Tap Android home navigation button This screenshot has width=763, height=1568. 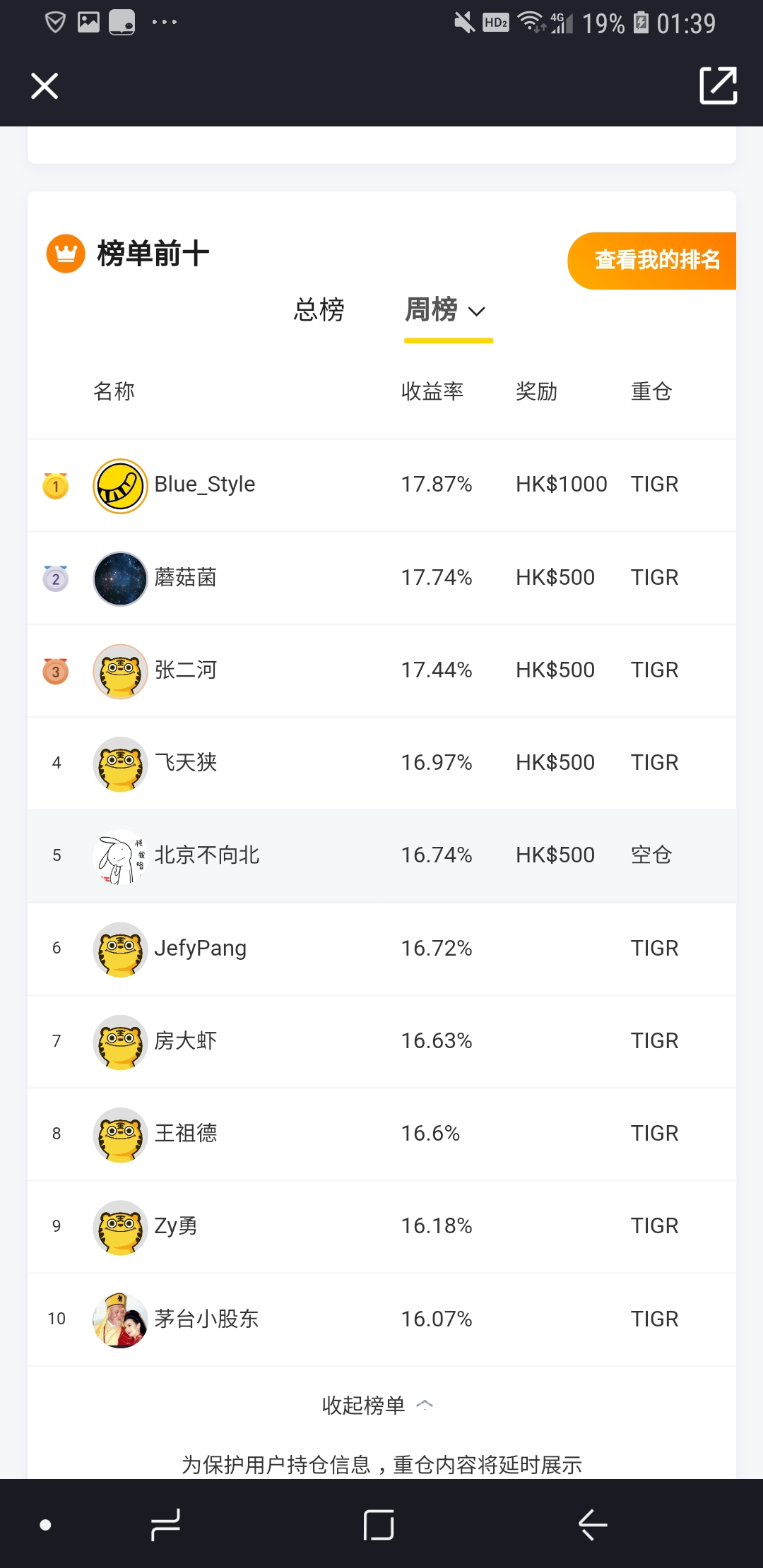(x=379, y=1524)
